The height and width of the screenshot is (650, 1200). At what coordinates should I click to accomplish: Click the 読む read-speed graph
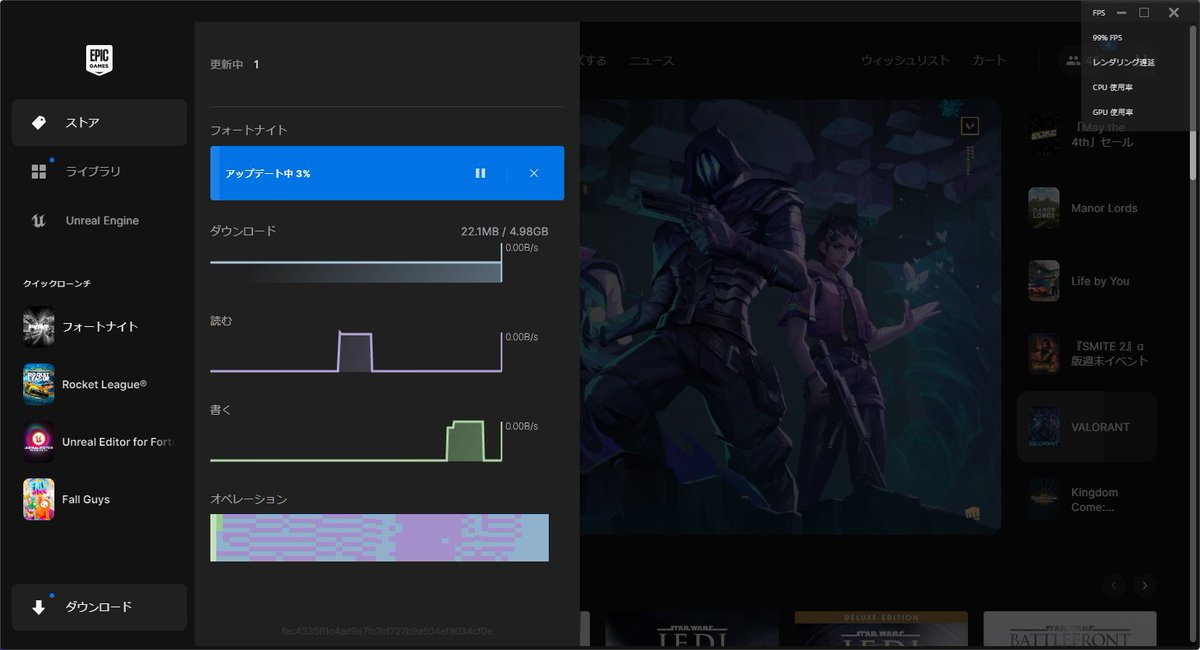tap(356, 352)
